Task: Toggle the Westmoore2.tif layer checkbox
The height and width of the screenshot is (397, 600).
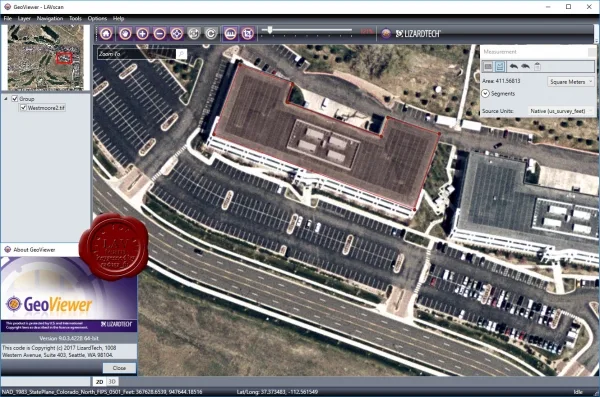Action: 23,108
